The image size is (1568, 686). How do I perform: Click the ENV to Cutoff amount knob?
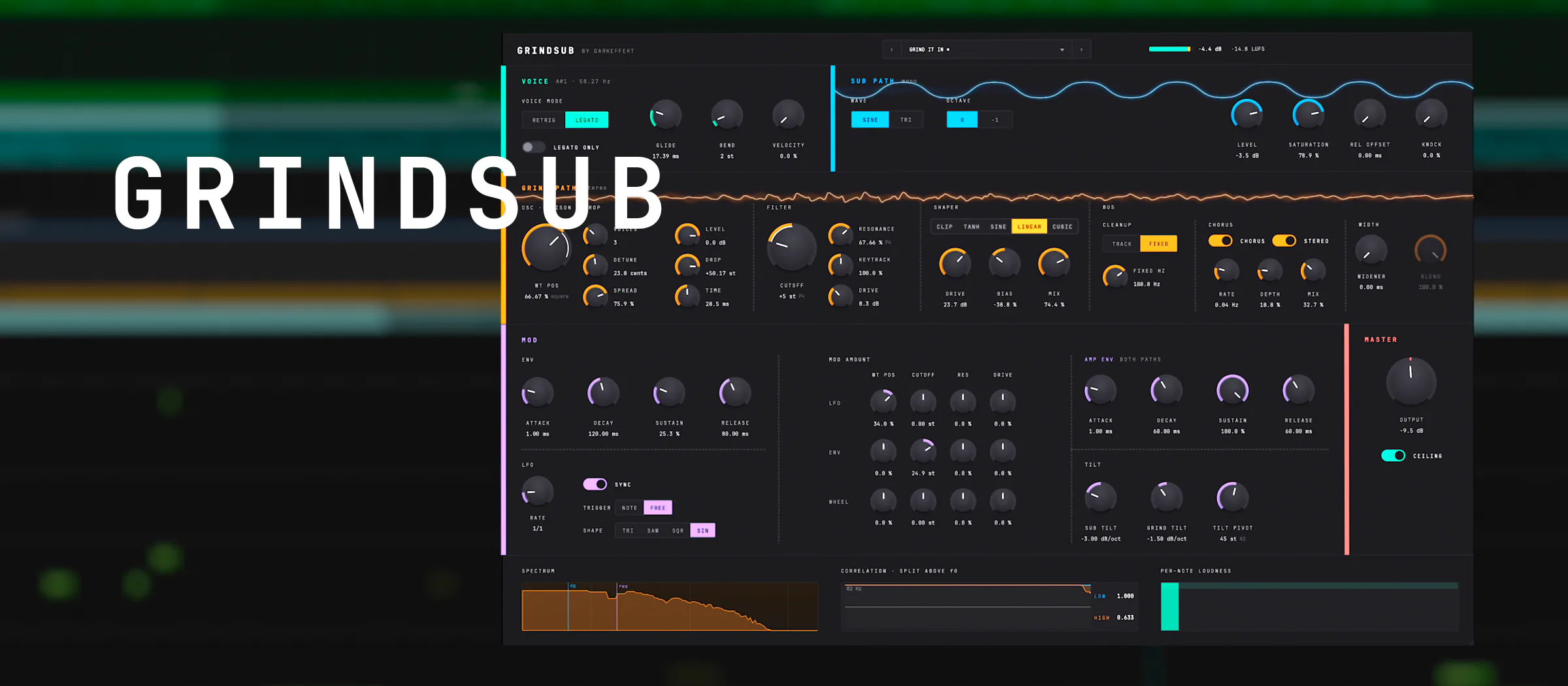[x=923, y=451]
